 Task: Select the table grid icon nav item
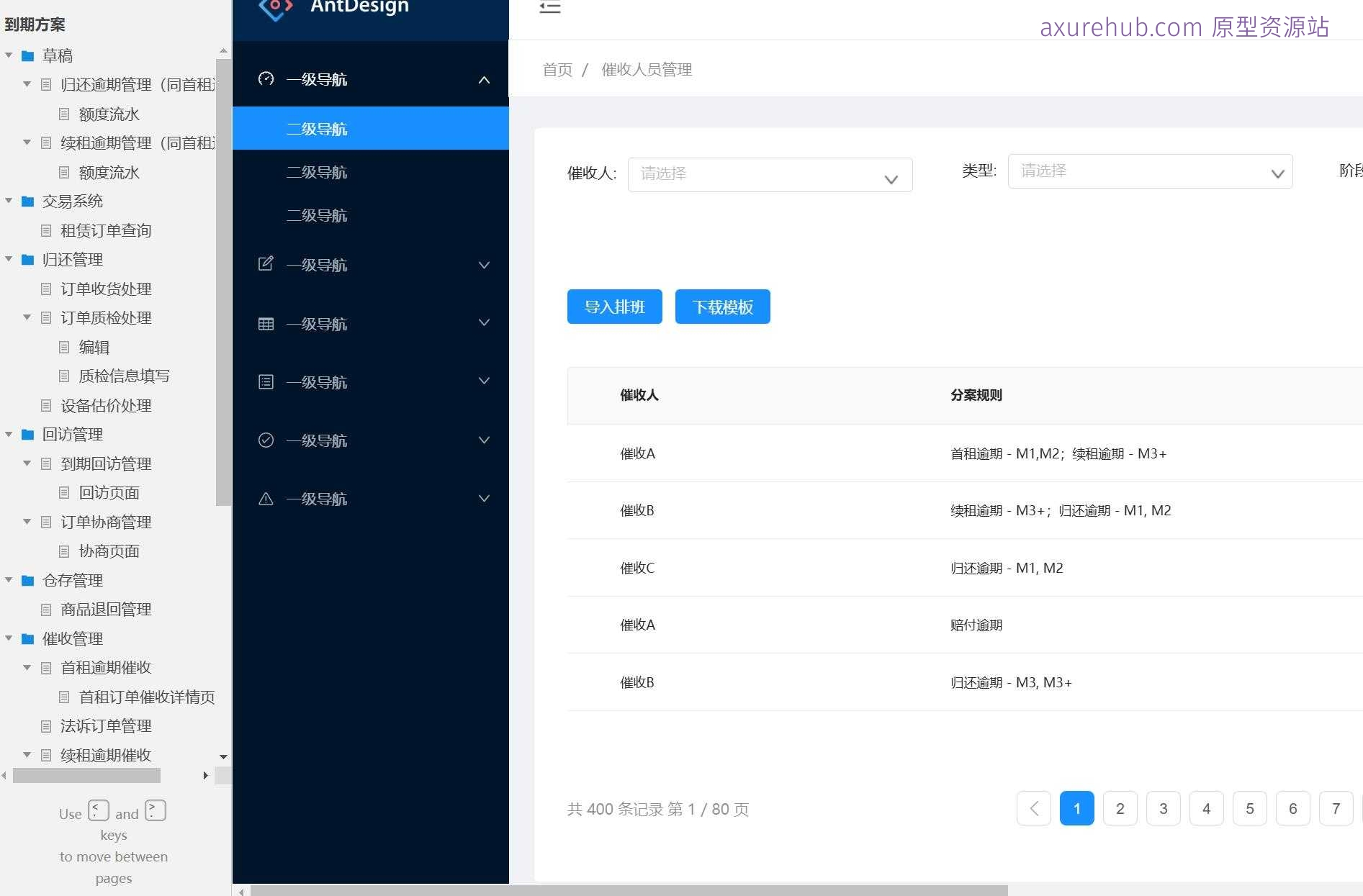tap(266, 323)
